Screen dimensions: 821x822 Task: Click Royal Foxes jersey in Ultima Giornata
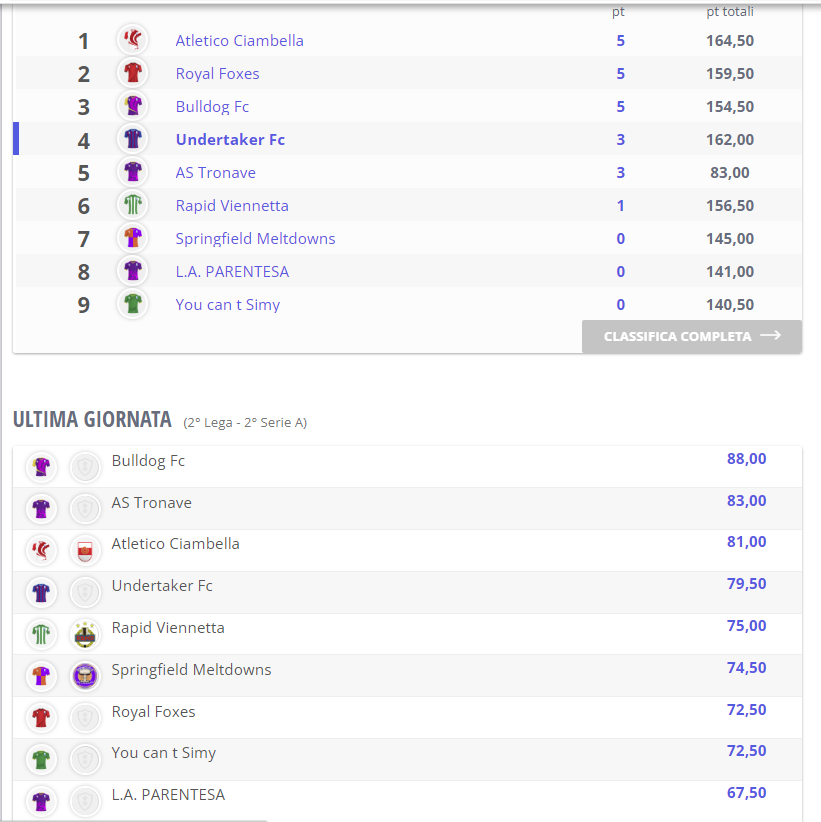[41, 718]
